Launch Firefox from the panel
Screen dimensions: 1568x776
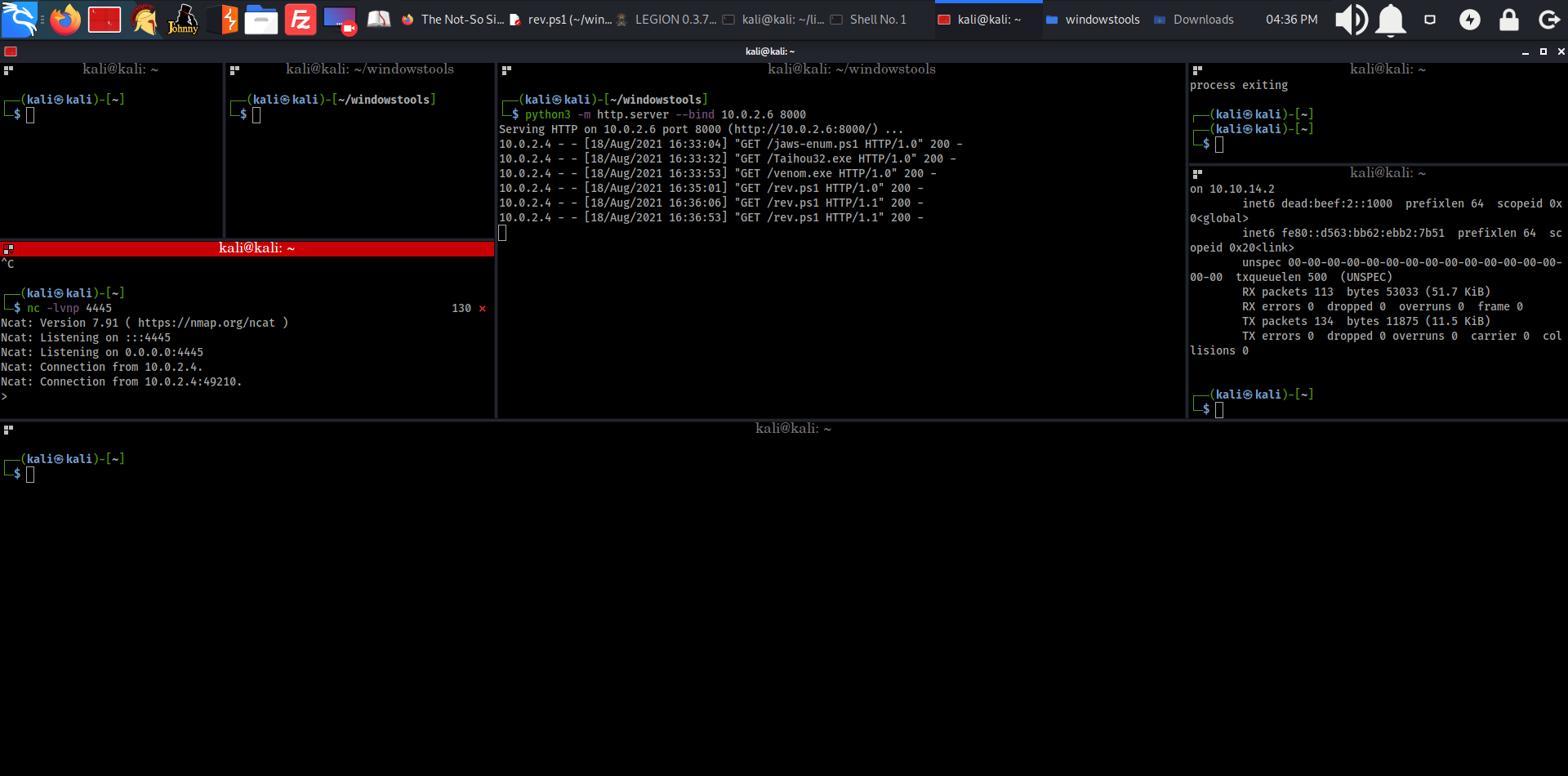click(x=65, y=20)
